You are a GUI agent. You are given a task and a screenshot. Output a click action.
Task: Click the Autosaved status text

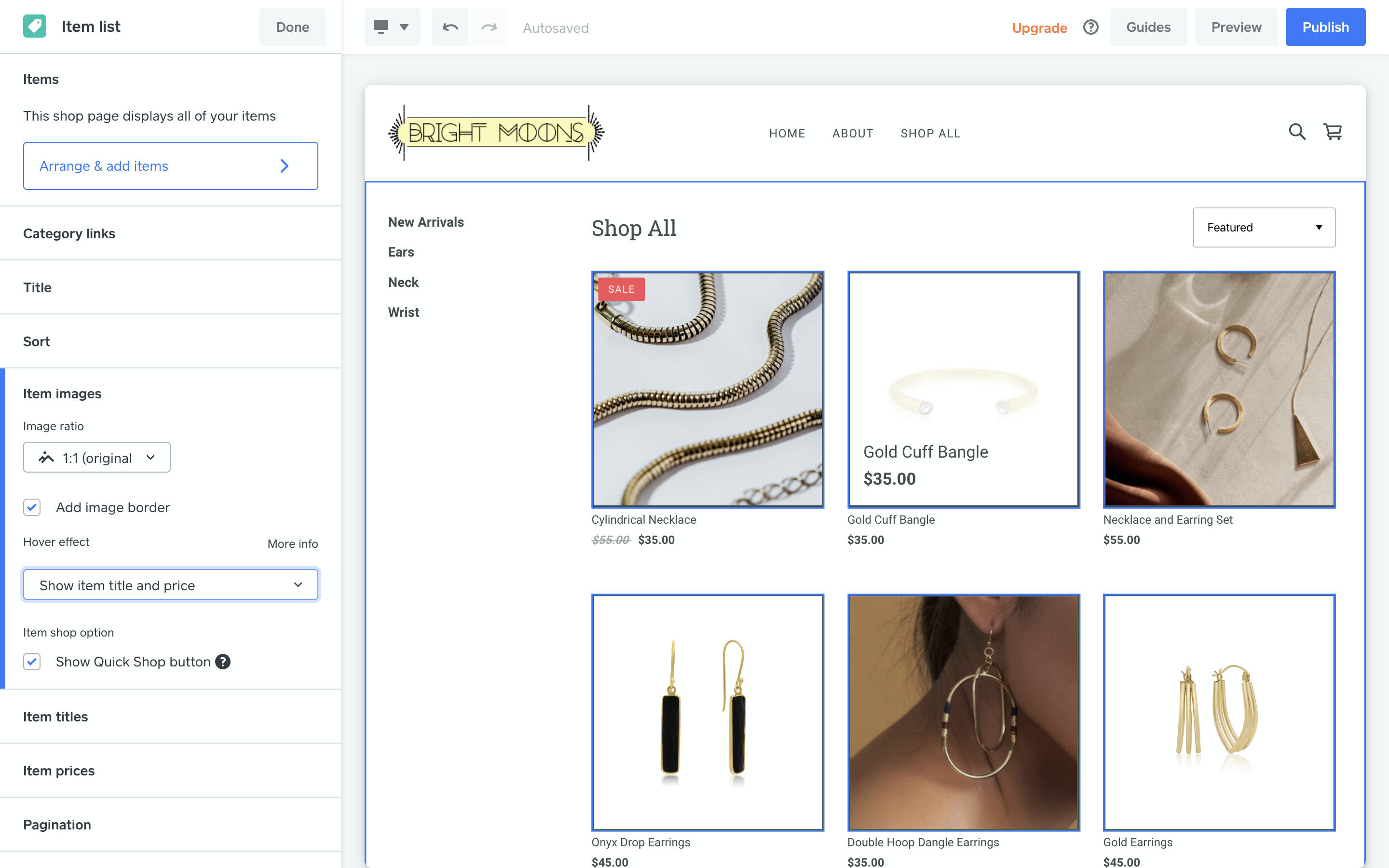(x=556, y=28)
